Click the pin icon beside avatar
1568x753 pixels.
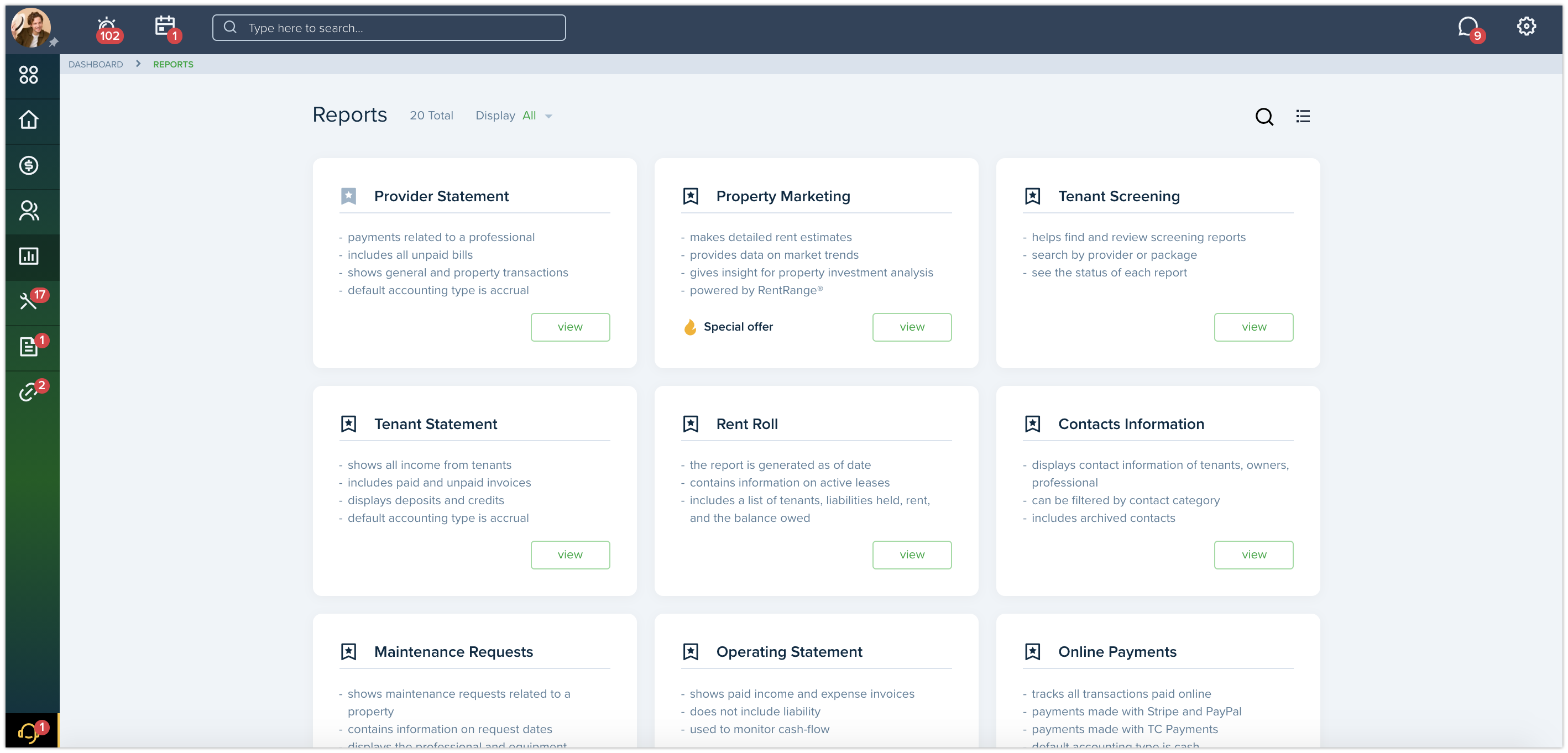[54, 42]
